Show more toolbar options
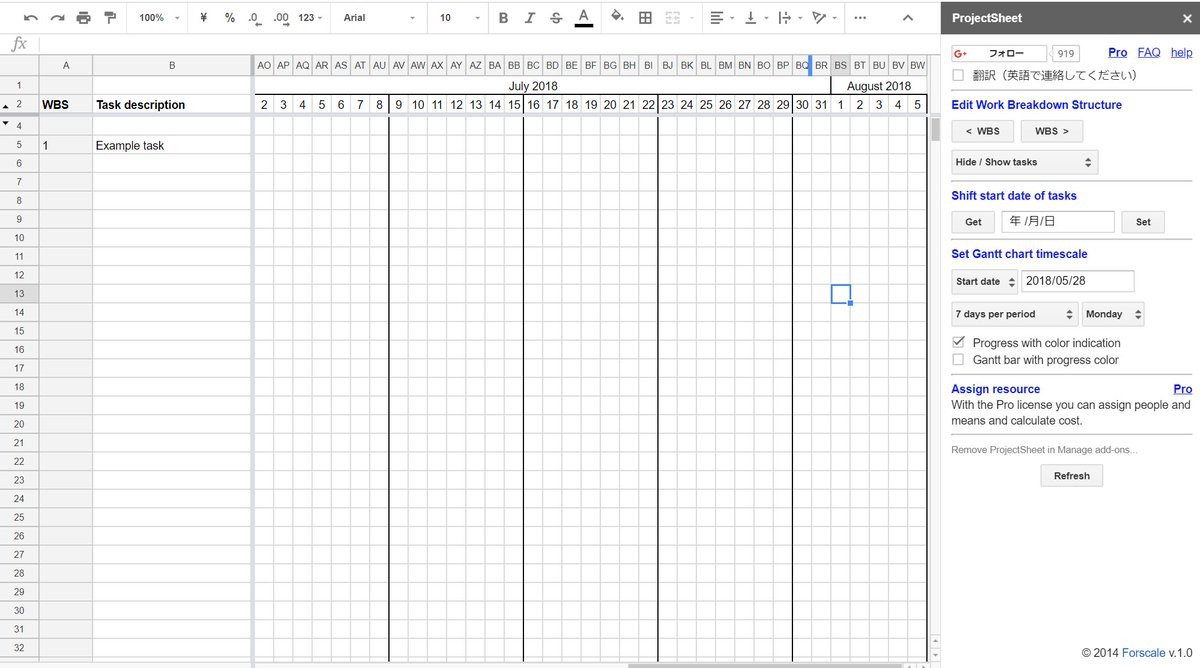The image size is (1200, 668). pos(860,18)
